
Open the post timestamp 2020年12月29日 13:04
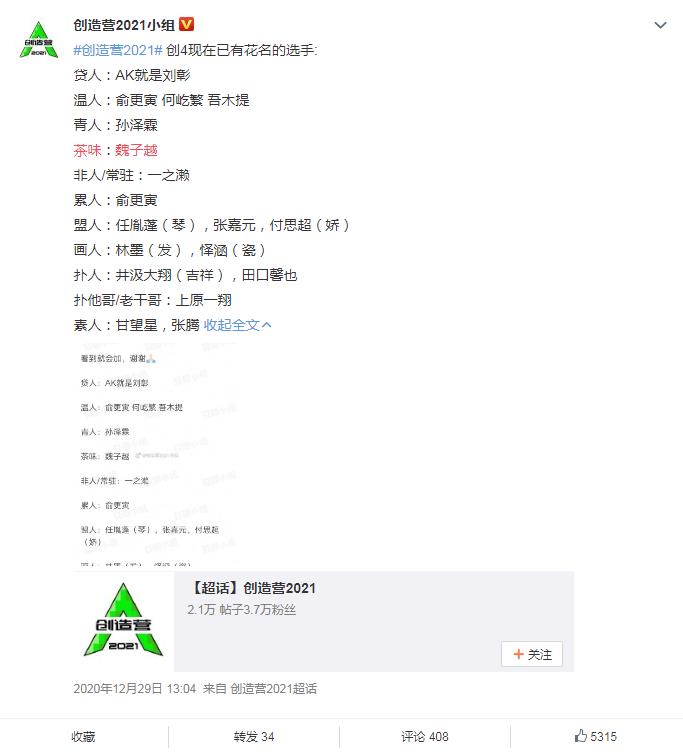pyautogui.click(x=134, y=688)
